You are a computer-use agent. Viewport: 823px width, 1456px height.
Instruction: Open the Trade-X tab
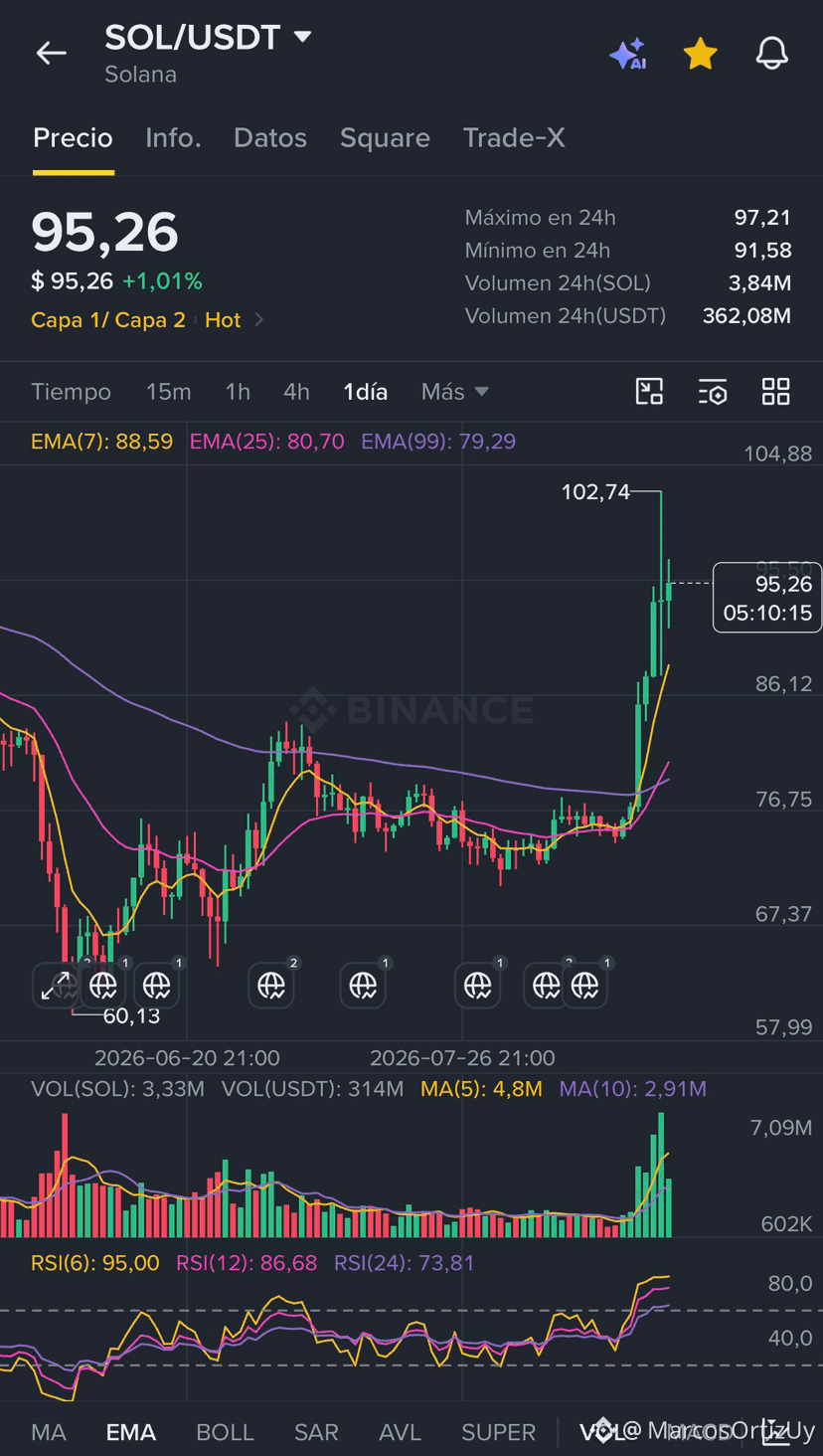tap(514, 138)
